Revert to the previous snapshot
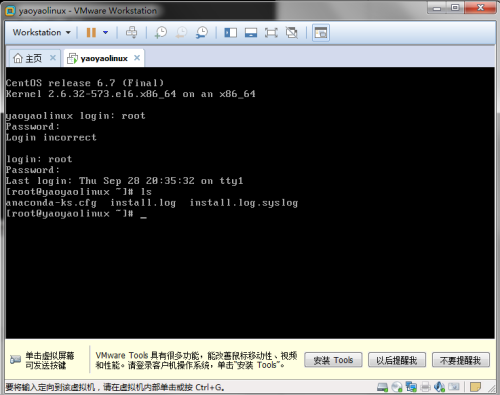The image size is (500, 395). 181,32
